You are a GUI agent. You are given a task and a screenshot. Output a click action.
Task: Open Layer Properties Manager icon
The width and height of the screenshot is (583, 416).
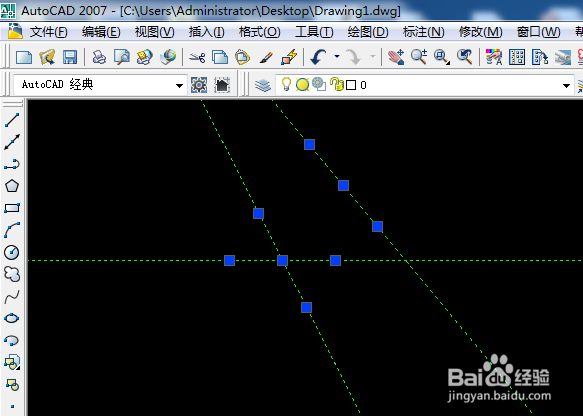(263, 85)
